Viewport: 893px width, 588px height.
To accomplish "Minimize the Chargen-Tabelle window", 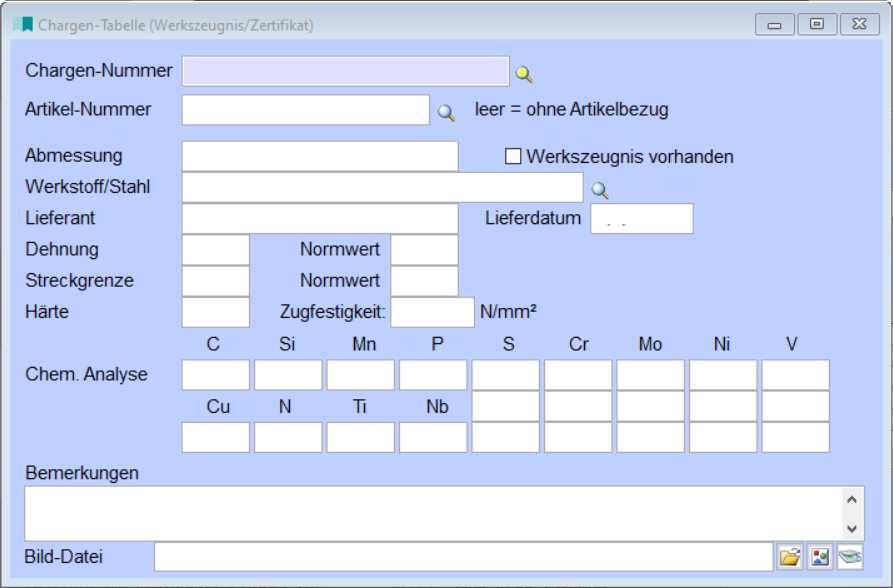I will (x=774, y=25).
